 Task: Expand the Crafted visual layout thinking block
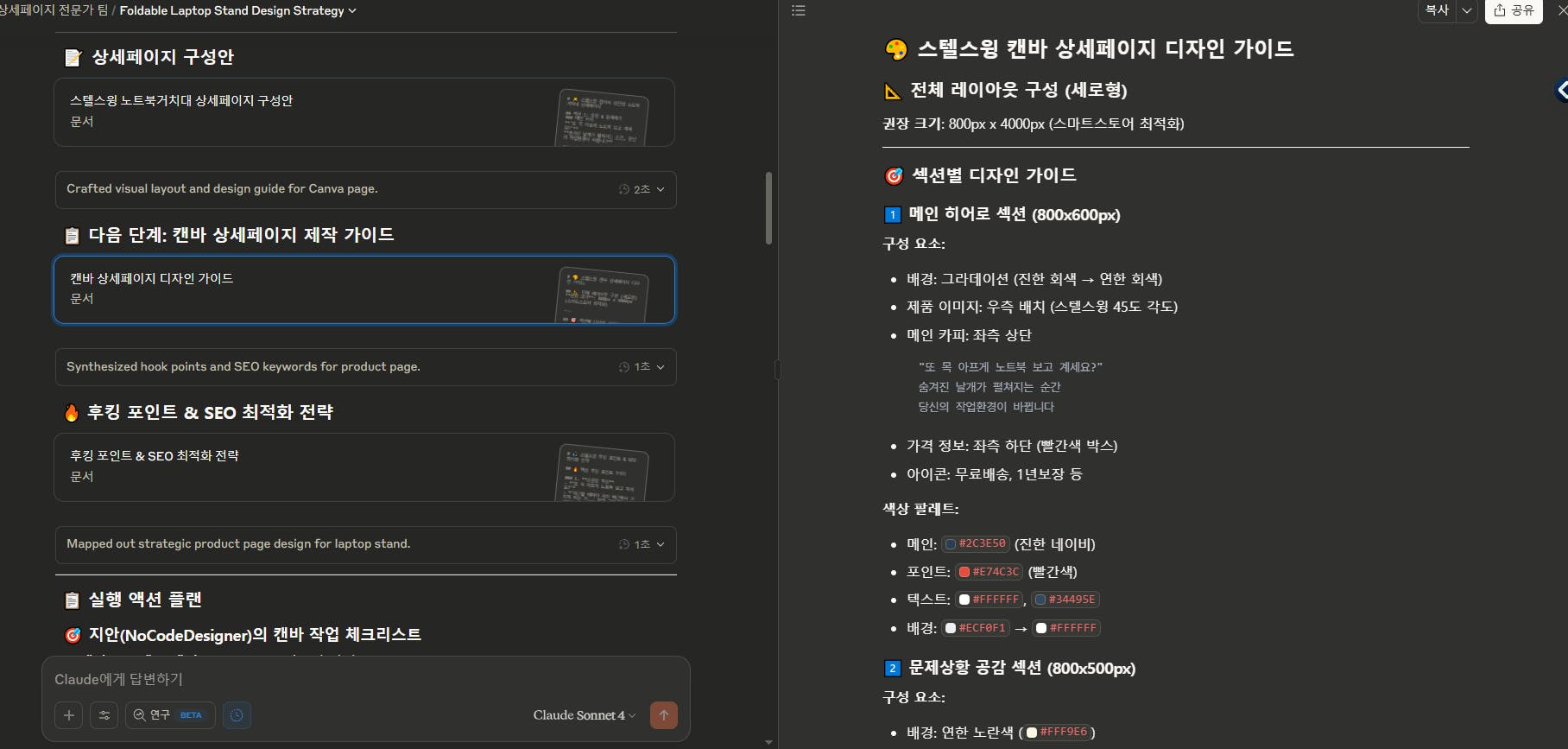[365, 189]
